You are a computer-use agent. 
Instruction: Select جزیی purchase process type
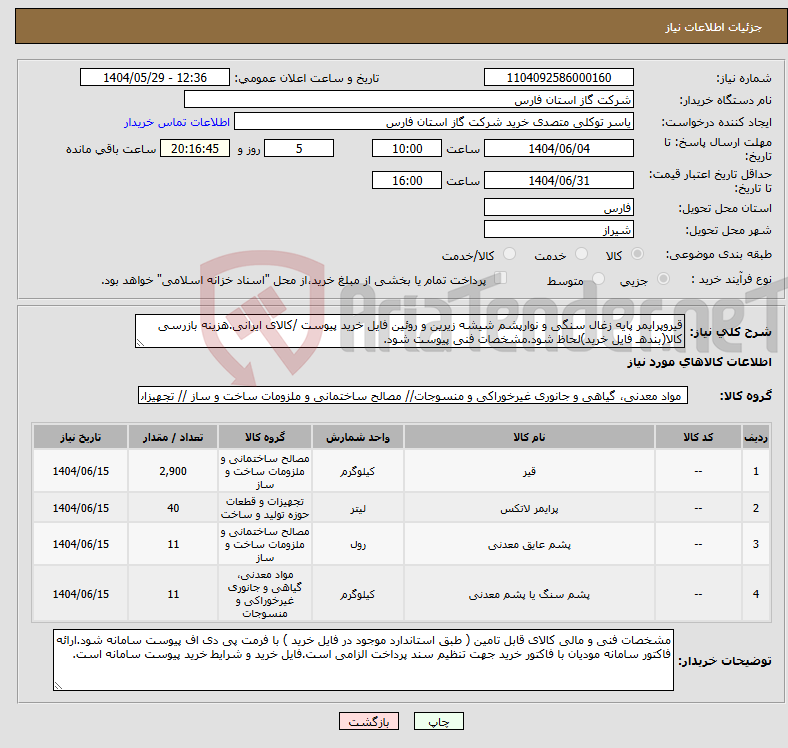click(x=642, y=280)
